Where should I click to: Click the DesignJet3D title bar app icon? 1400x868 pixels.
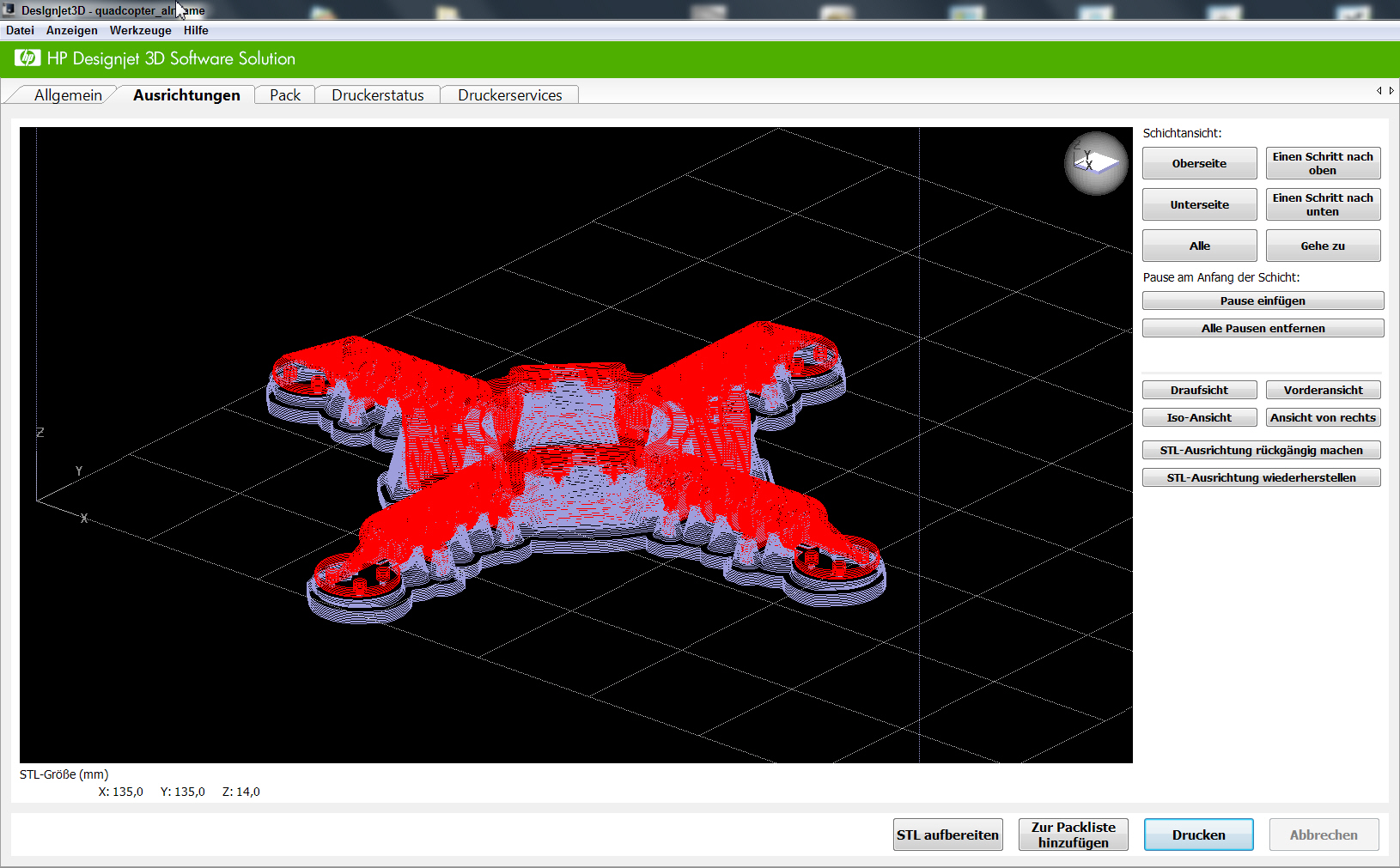tap(9, 10)
